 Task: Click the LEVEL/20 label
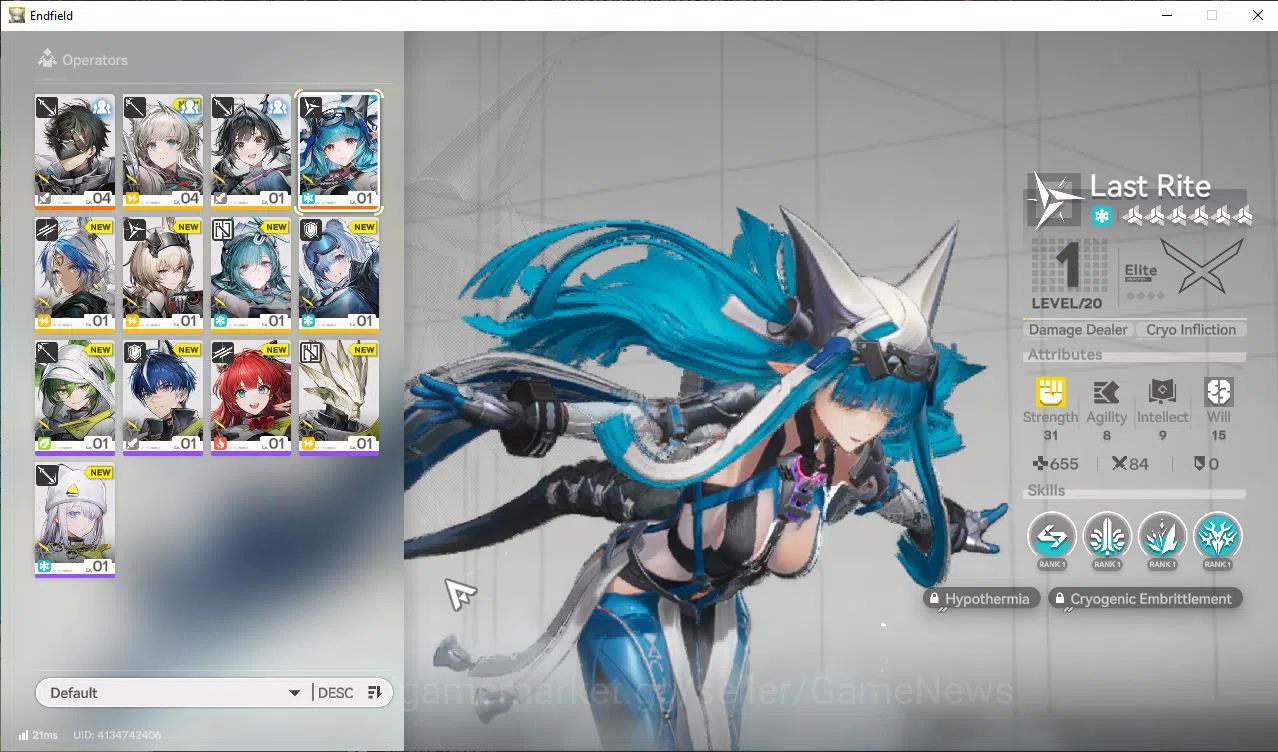(x=1065, y=303)
